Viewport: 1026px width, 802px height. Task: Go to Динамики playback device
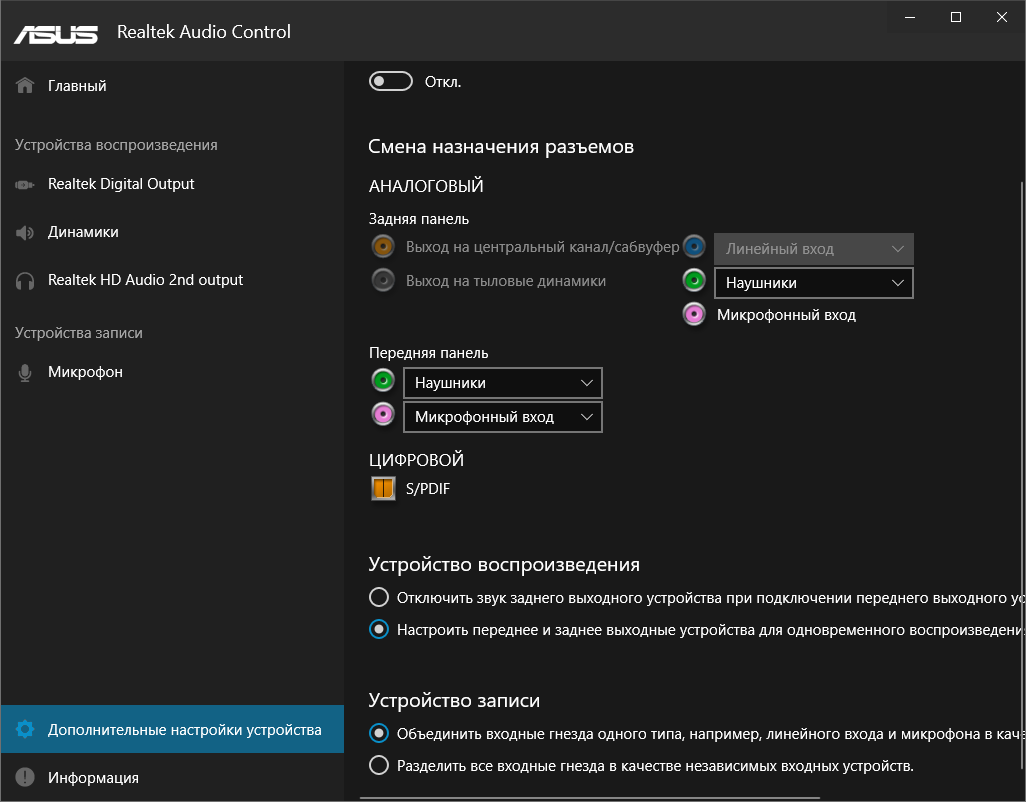click(83, 232)
